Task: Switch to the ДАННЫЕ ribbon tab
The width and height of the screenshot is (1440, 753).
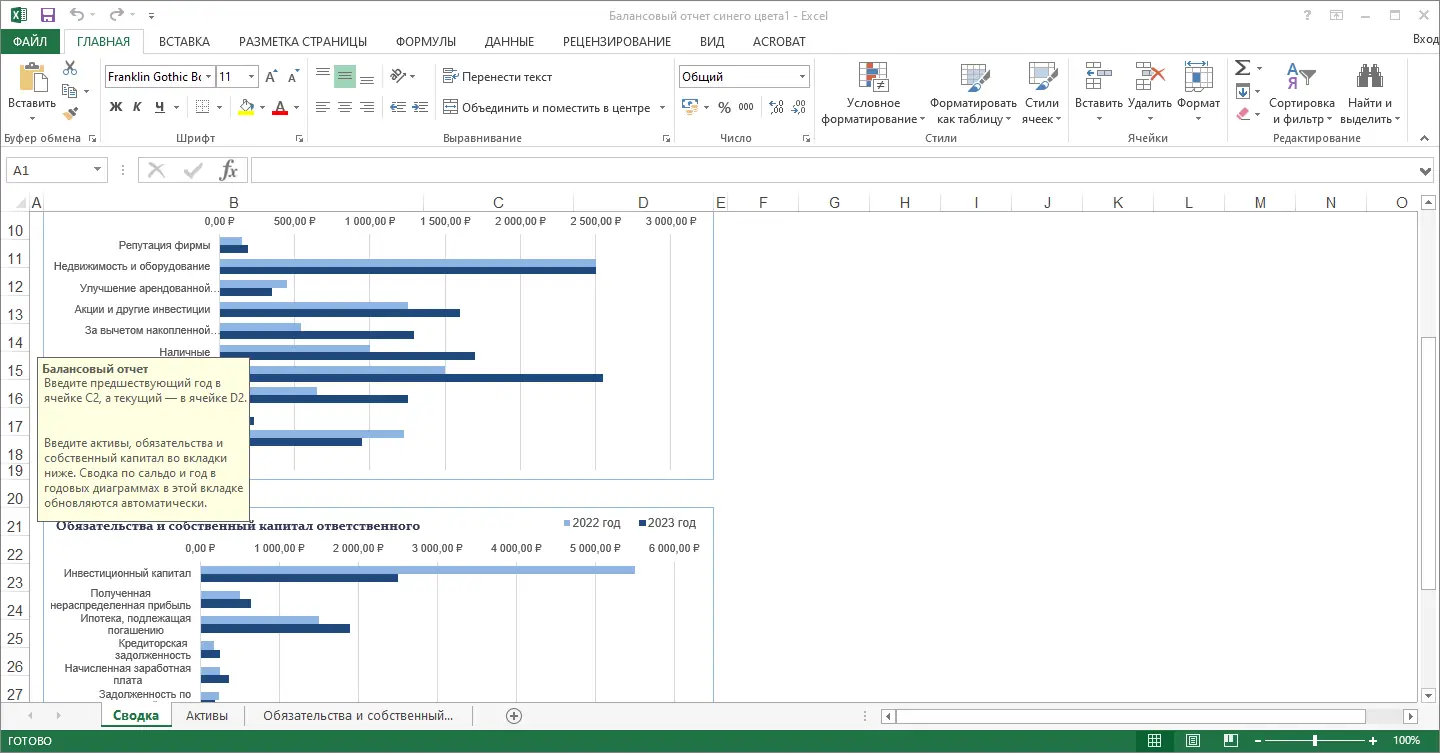Action: [509, 41]
